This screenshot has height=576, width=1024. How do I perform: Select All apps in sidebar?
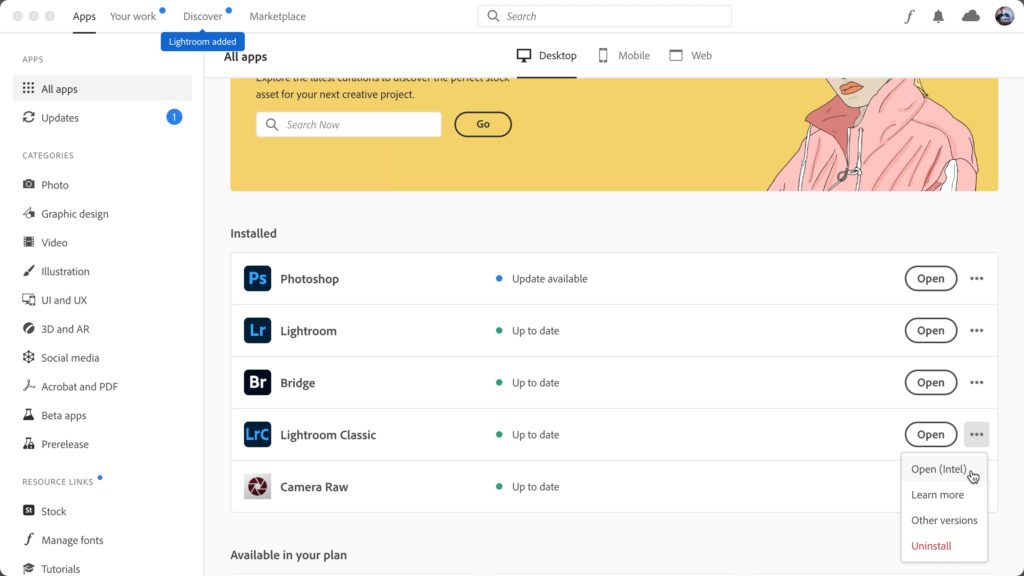pos(103,88)
